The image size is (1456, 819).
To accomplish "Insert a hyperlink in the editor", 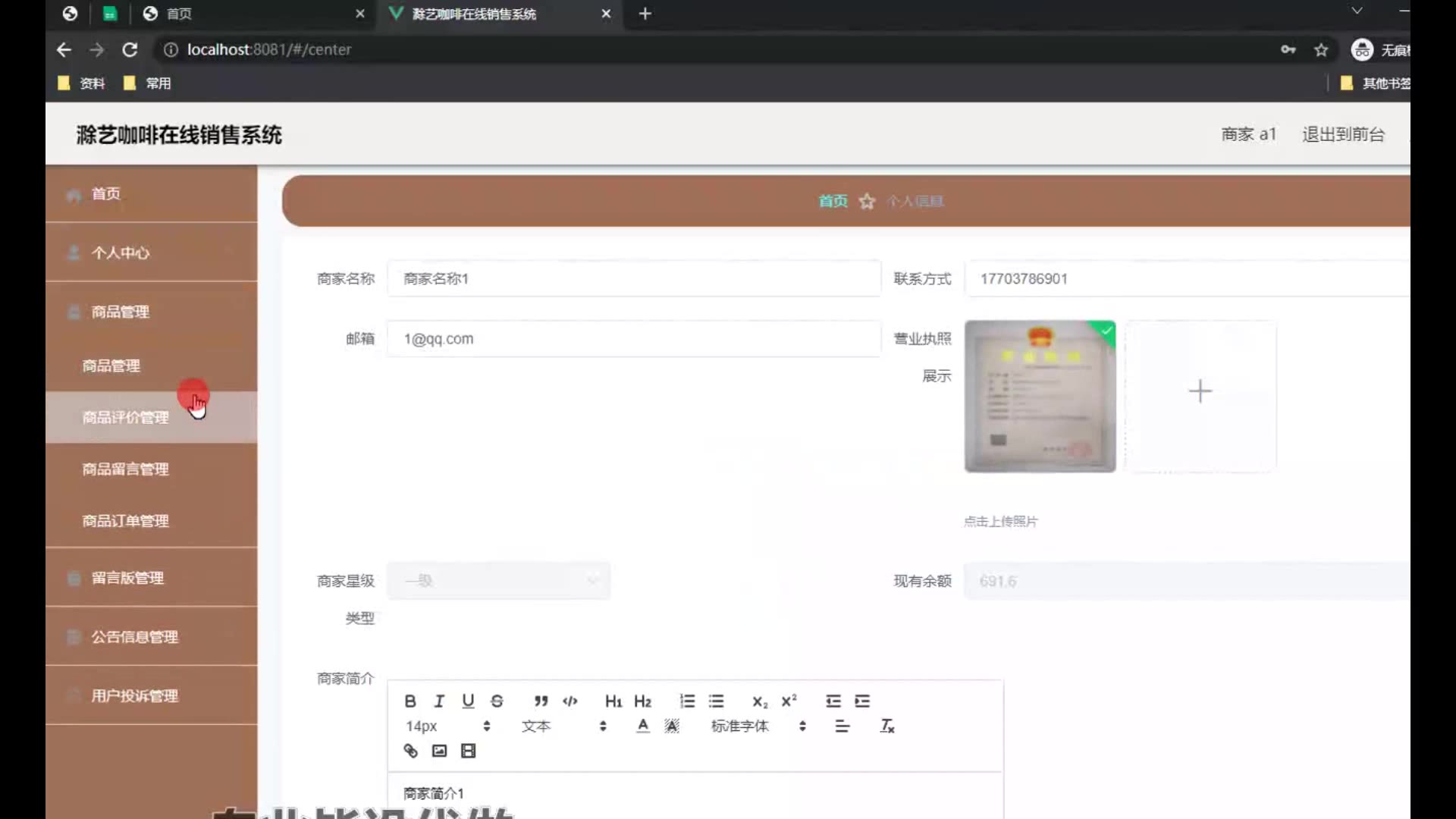I will (x=410, y=751).
